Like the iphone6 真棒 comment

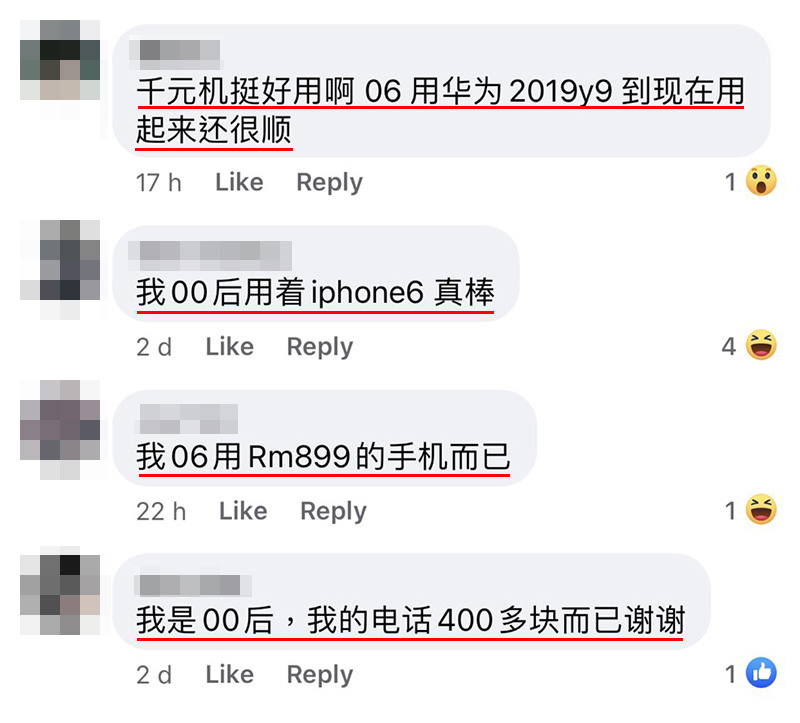[x=230, y=346]
